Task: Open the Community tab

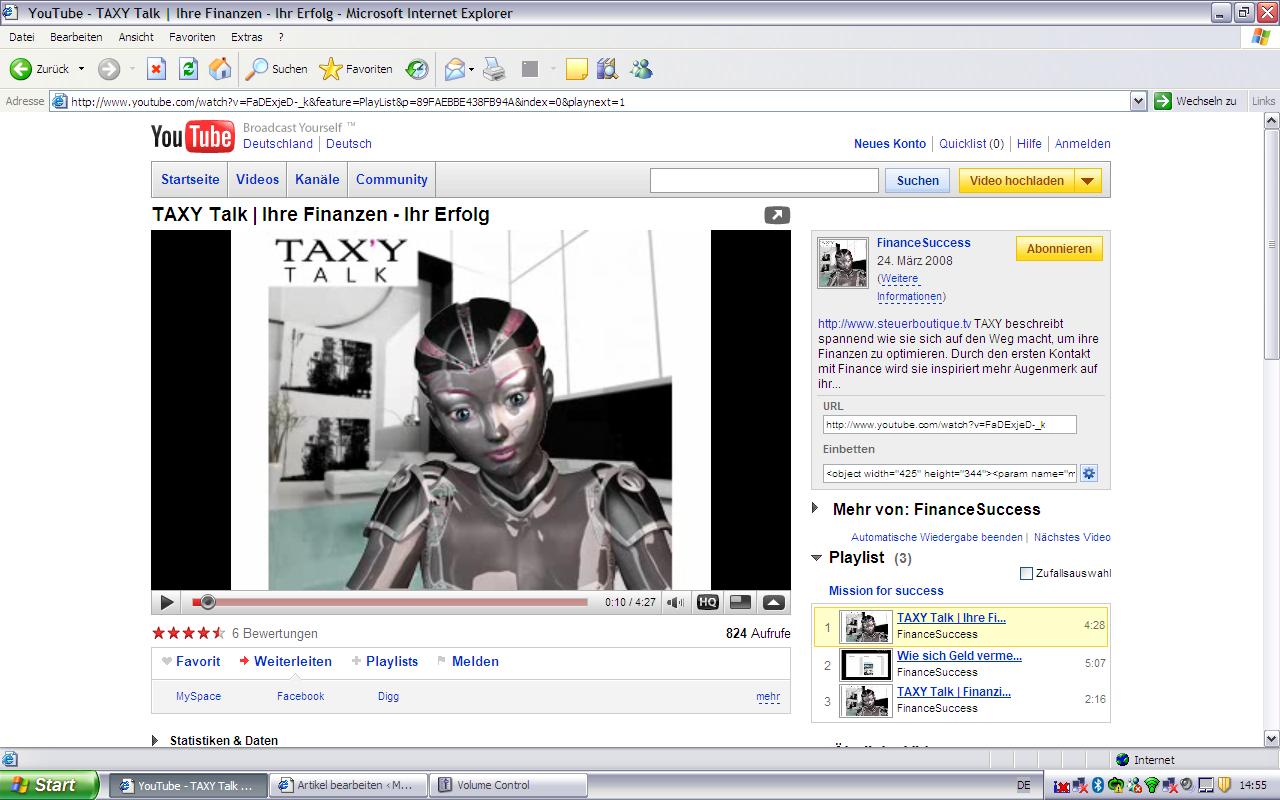Action: 392,180
